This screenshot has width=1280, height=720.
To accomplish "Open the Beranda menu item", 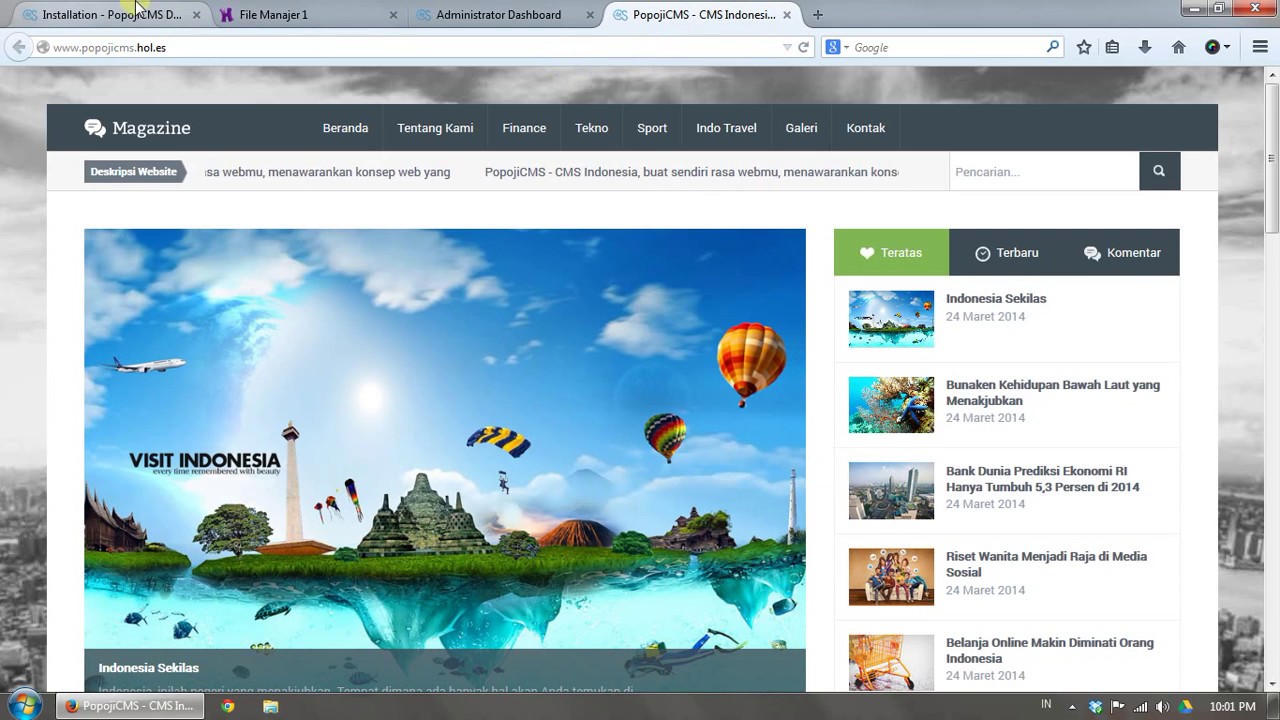I will click(x=345, y=128).
